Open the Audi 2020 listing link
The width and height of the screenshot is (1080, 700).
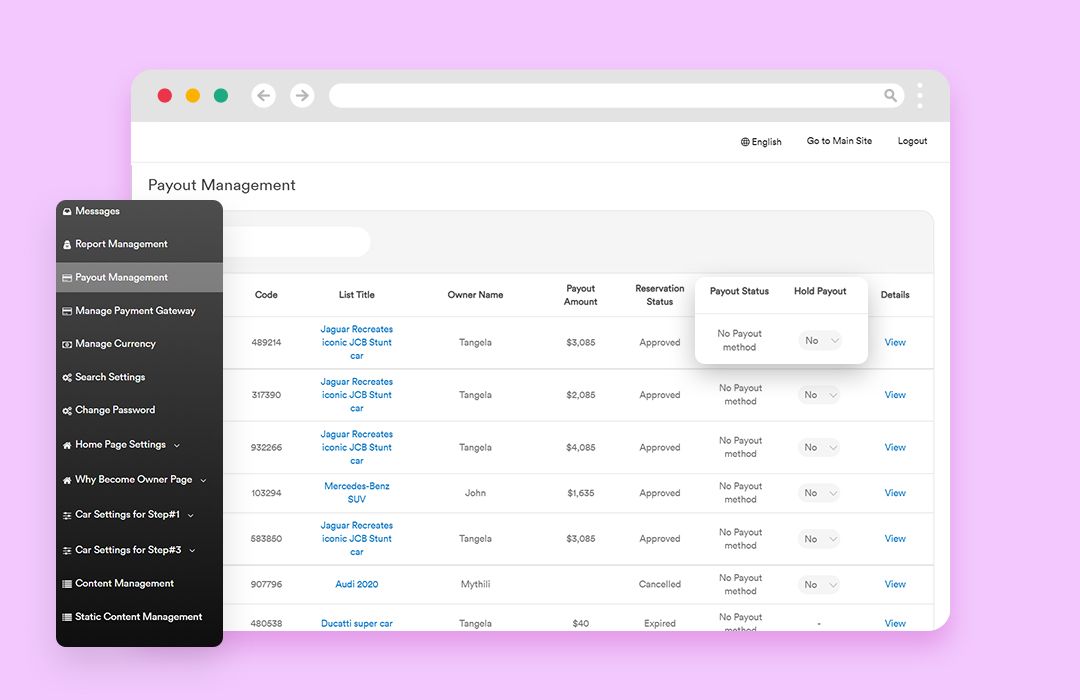click(357, 584)
